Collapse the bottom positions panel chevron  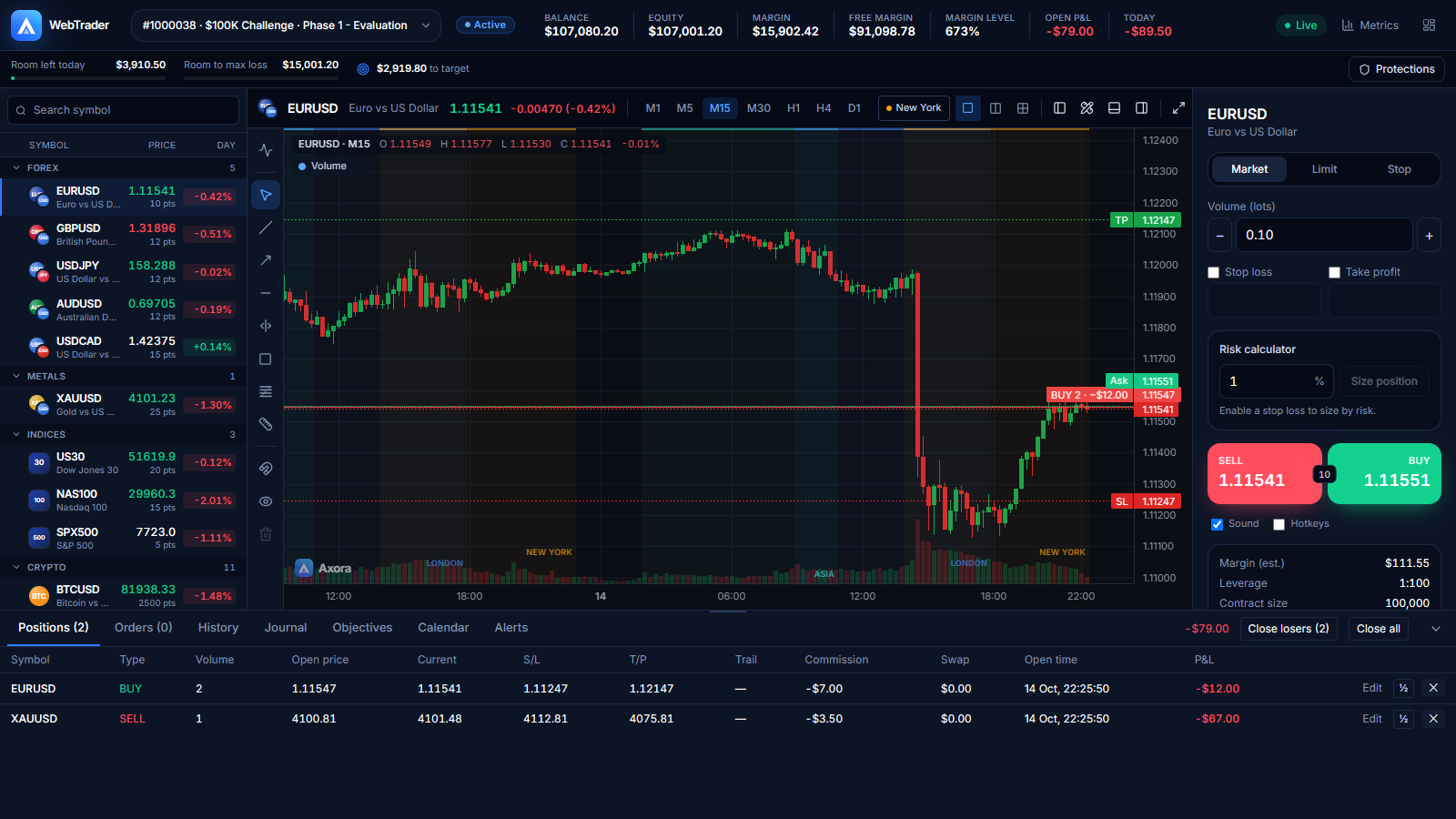[x=1436, y=629]
